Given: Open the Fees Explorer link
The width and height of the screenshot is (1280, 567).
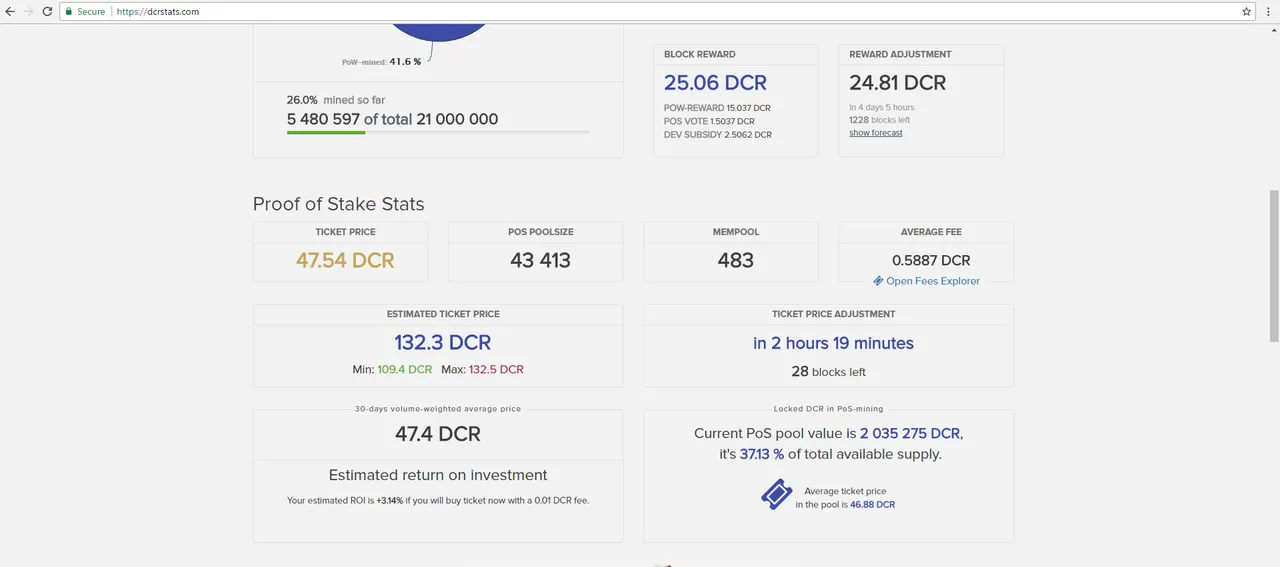Looking at the screenshot, I should click(x=933, y=281).
